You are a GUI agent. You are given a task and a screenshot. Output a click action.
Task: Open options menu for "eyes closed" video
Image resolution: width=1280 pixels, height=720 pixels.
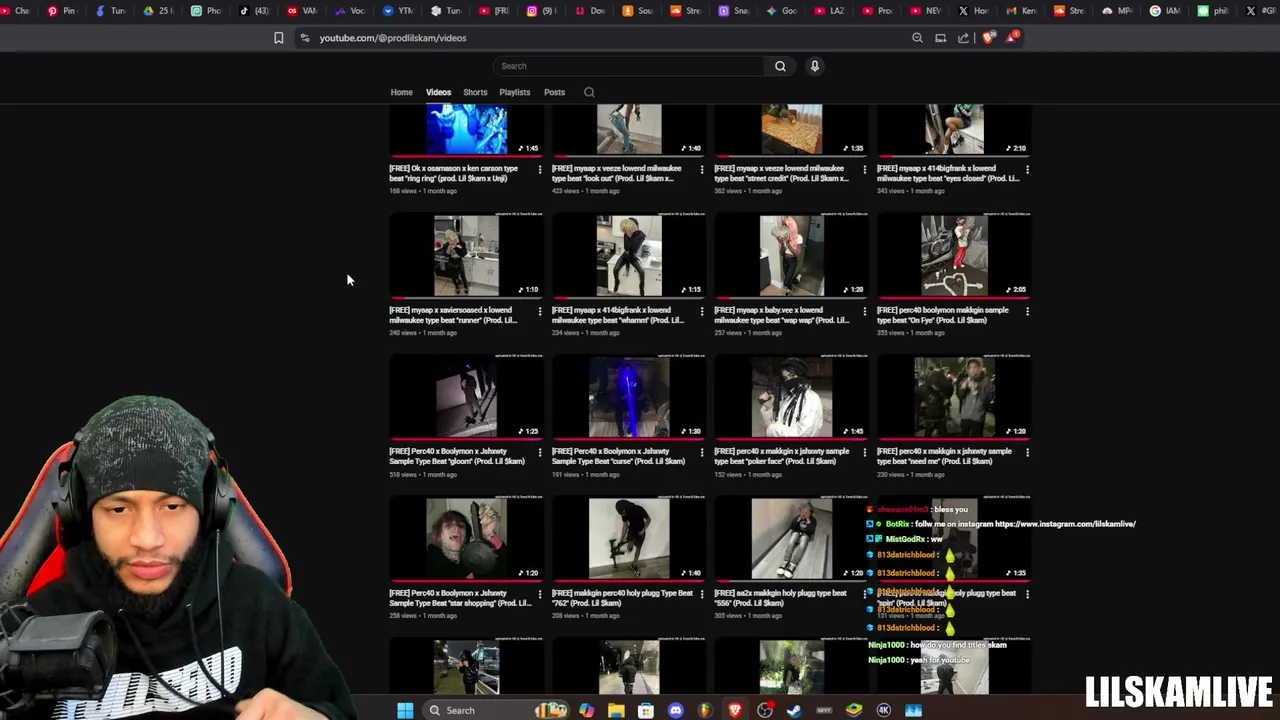pyautogui.click(x=1027, y=169)
